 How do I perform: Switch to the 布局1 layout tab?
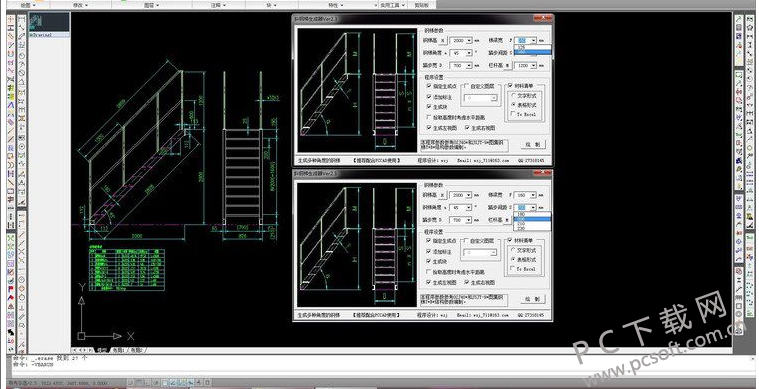118,350
